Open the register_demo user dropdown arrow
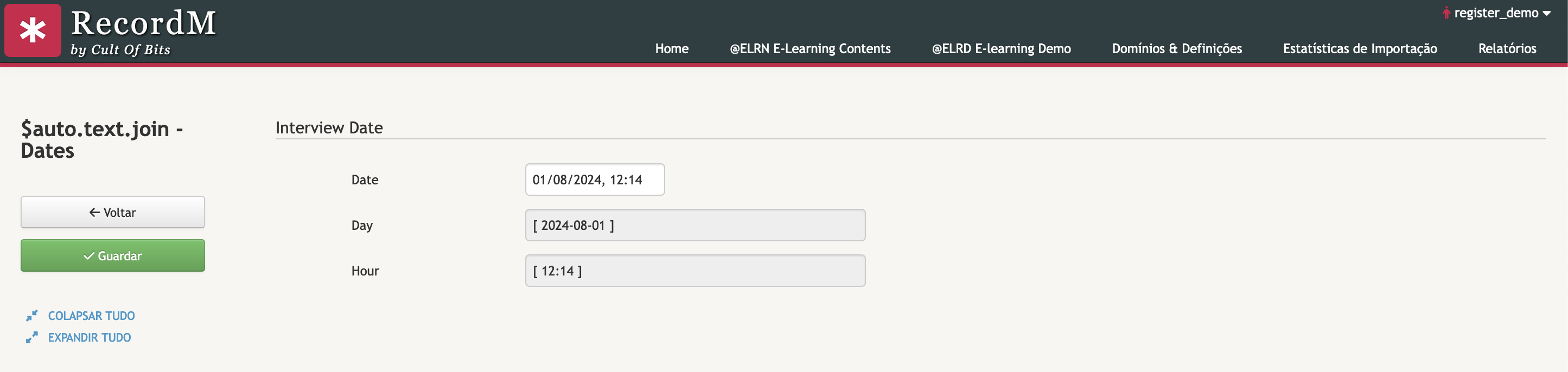 1547,14
